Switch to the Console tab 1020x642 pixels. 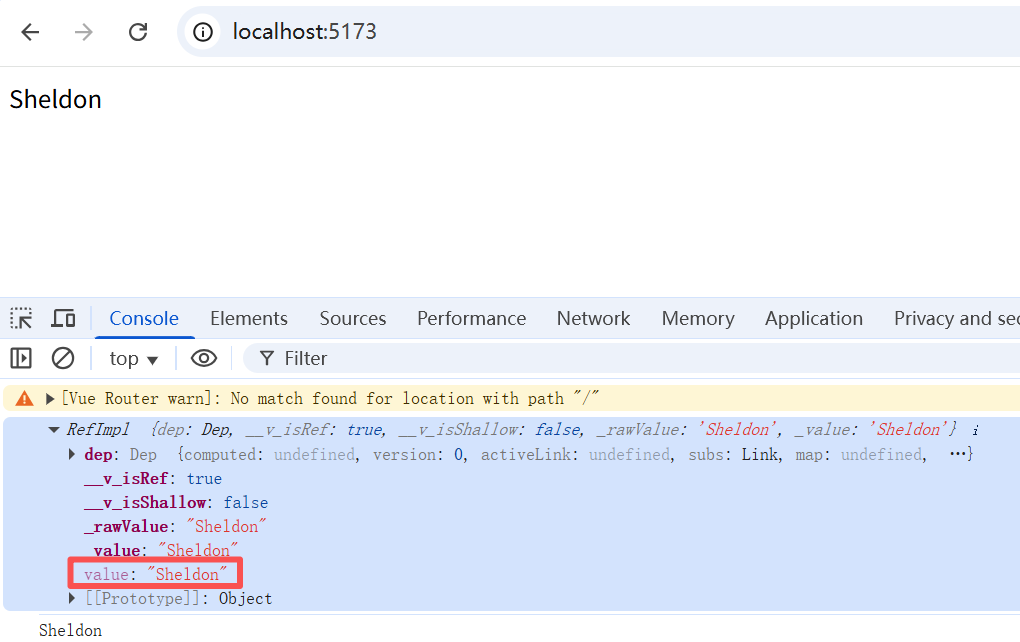pos(144,319)
